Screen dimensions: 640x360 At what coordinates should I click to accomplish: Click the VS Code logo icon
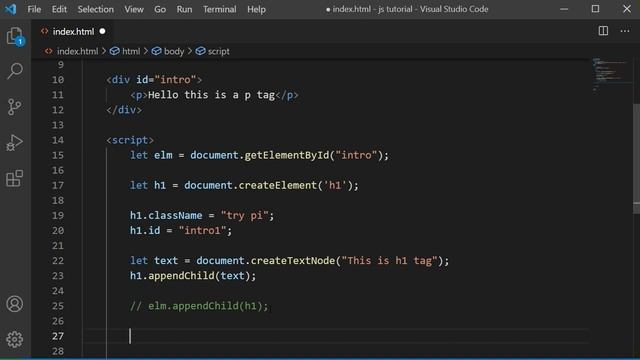click(x=10, y=9)
